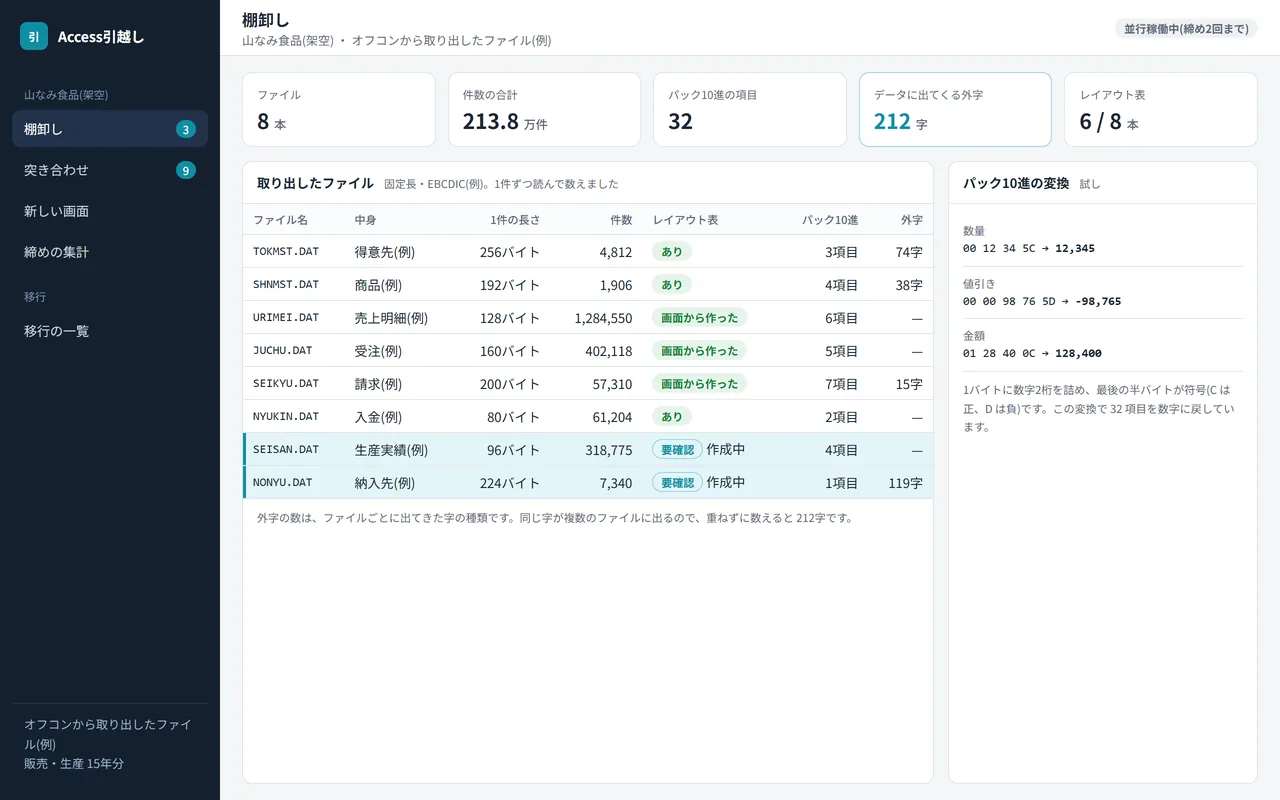This screenshot has height=800, width=1280.
Task: Click the 119字 cell for NONYU.DAT
Action: point(905,483)
